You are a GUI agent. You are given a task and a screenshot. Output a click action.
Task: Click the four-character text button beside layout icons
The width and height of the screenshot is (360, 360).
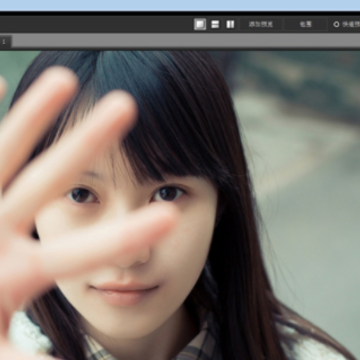pos(261,24)
